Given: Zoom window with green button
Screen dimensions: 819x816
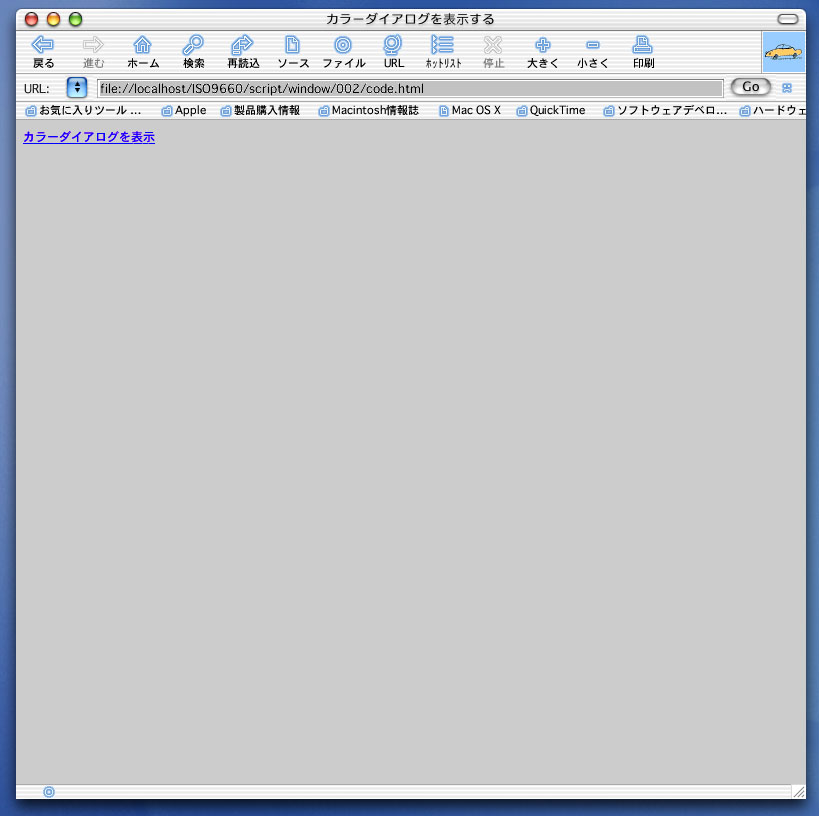Looking at the screenshot, I should point(76,19).
